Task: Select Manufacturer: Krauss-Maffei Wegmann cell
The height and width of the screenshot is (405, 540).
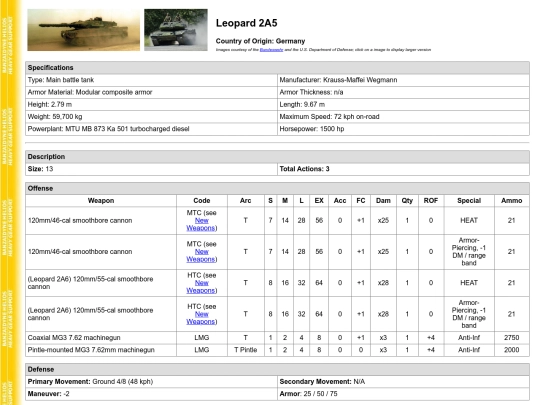Action: [x=403, y=80]
